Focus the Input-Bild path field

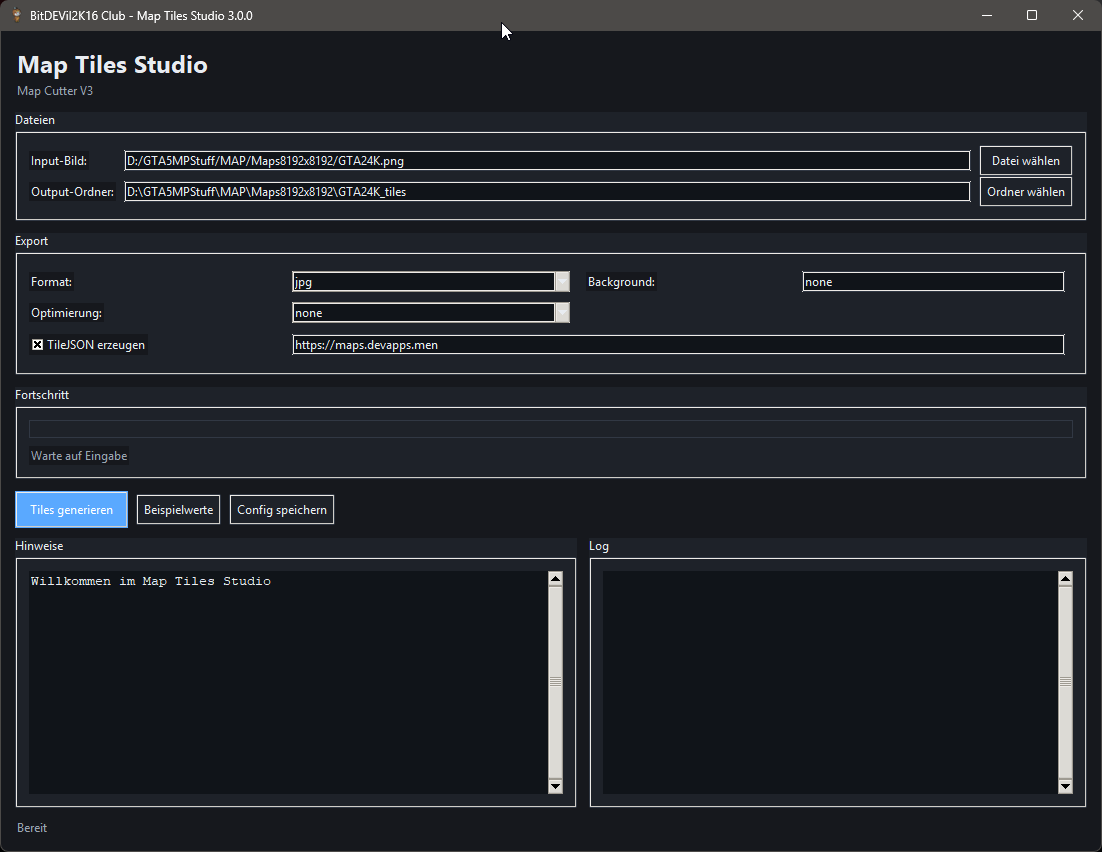point(547,160)
